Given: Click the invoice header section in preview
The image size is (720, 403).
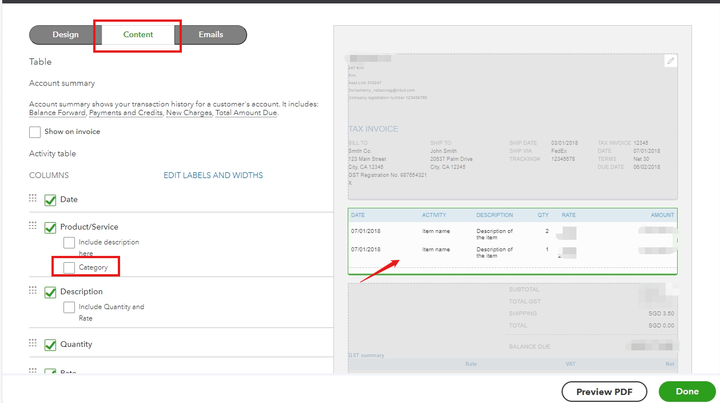Looking at the screenshot, I should [x=512, y=126].
